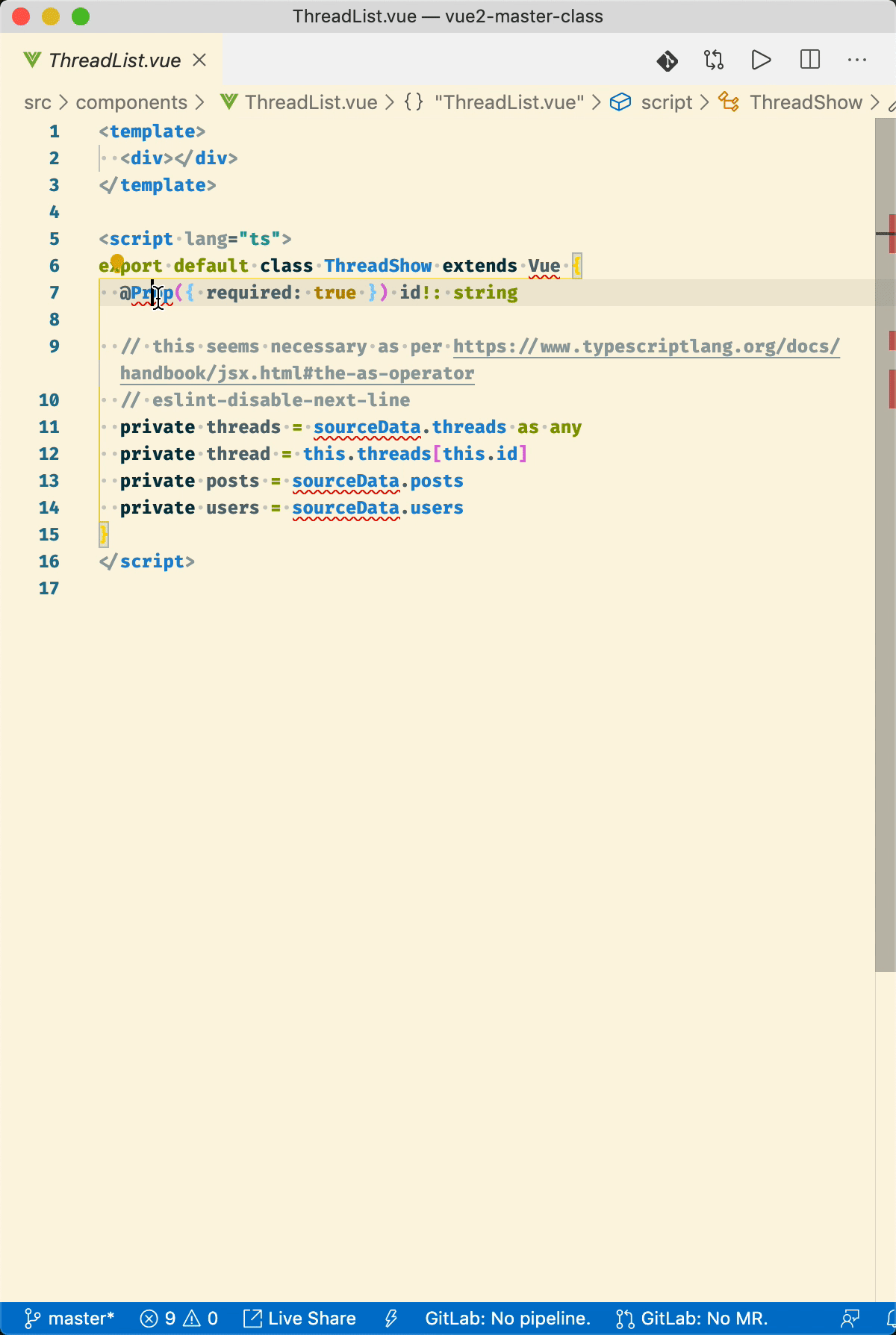Image resolution: width=896 pixels, height=1335 pixels.
Task: Click the Prop decorator with error underline
Action: pos(152,293)
